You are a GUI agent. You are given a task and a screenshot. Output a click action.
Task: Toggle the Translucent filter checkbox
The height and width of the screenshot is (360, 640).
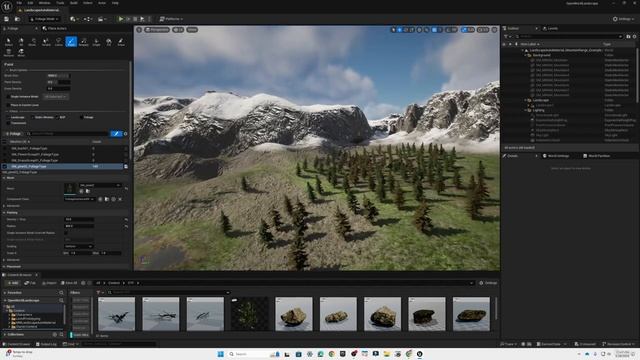point(8,123)
